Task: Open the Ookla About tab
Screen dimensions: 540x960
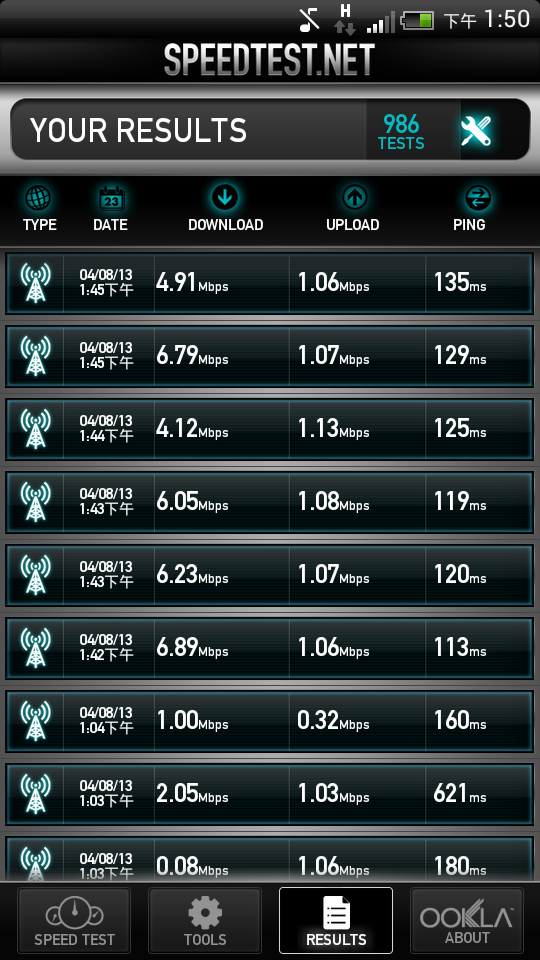Action: (x=467, y=920)
